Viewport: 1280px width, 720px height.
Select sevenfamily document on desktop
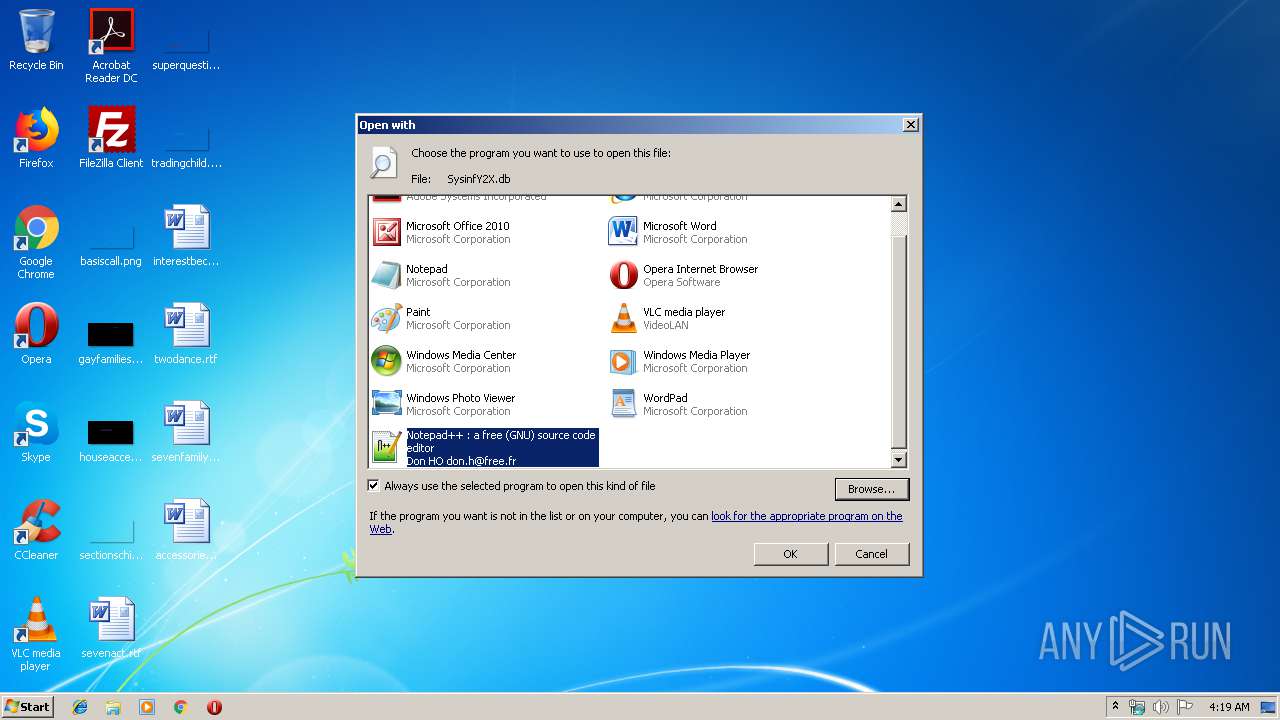coord(186,432)
